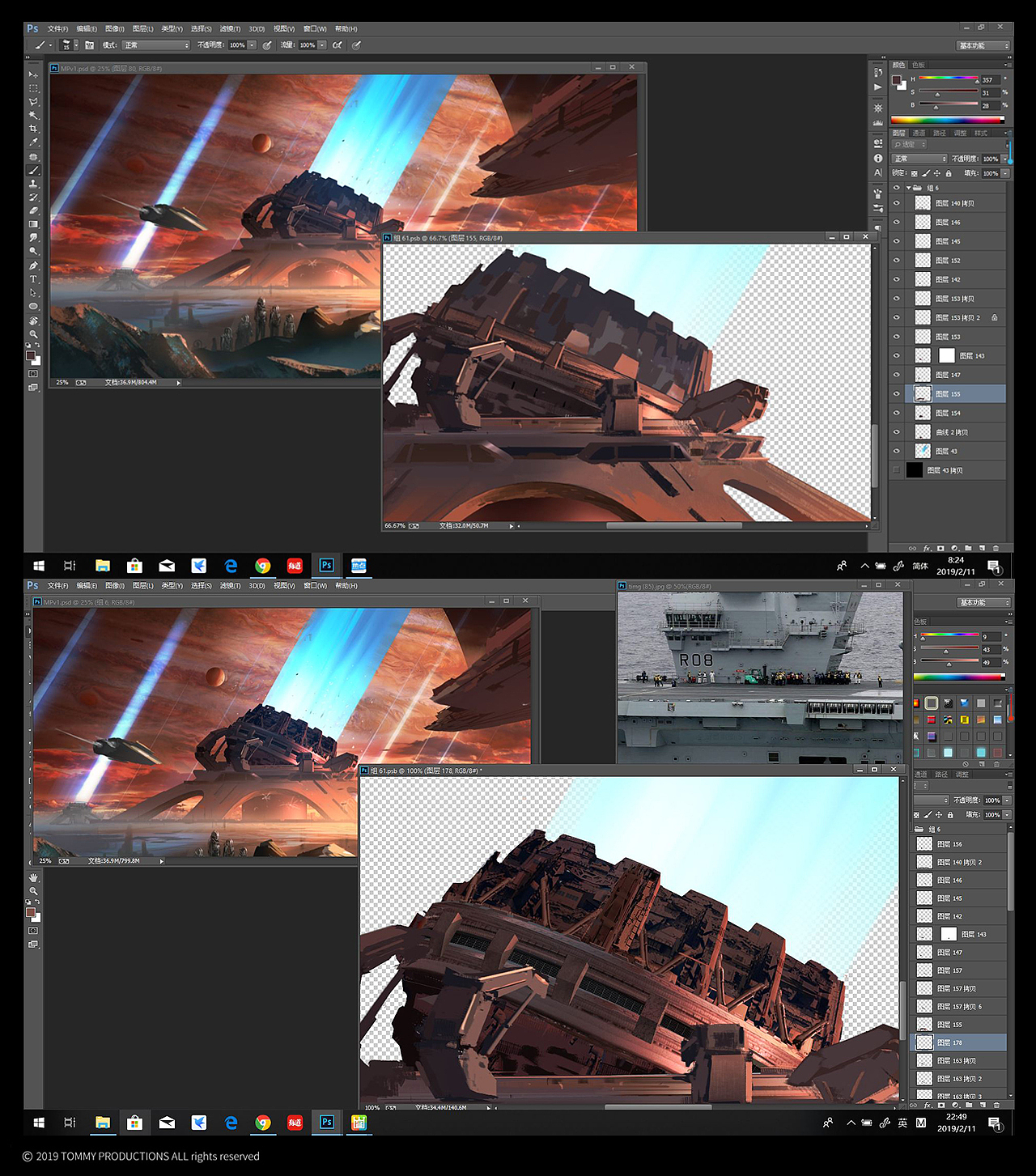Screen dimensions: 1036x1176
Task: Toggle pressure for opacity beside 不透明度 in options bar
Action: coord(267,45)
